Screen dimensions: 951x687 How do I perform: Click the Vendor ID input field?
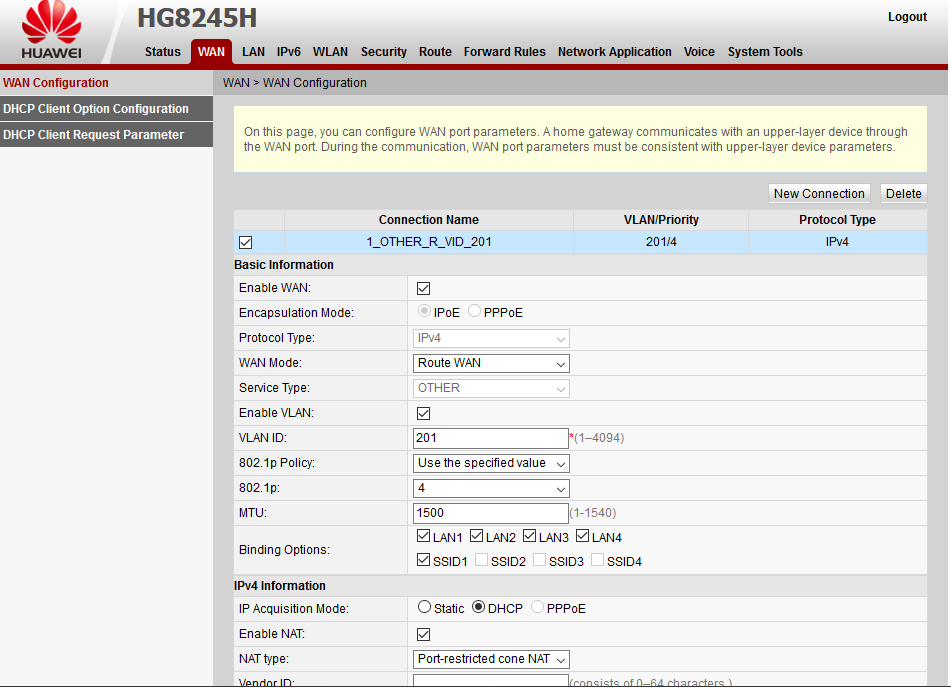point(490,681)
